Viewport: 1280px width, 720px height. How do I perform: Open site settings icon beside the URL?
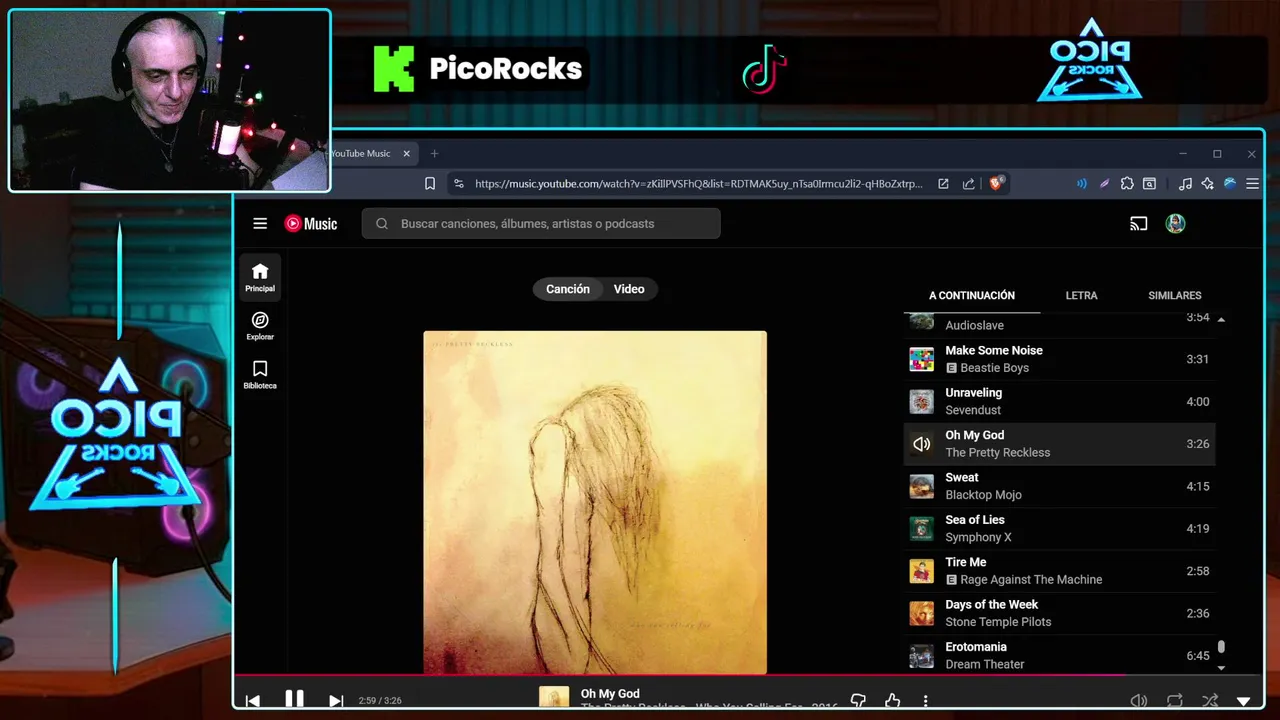pyautogui.click(x=459, y=184)
